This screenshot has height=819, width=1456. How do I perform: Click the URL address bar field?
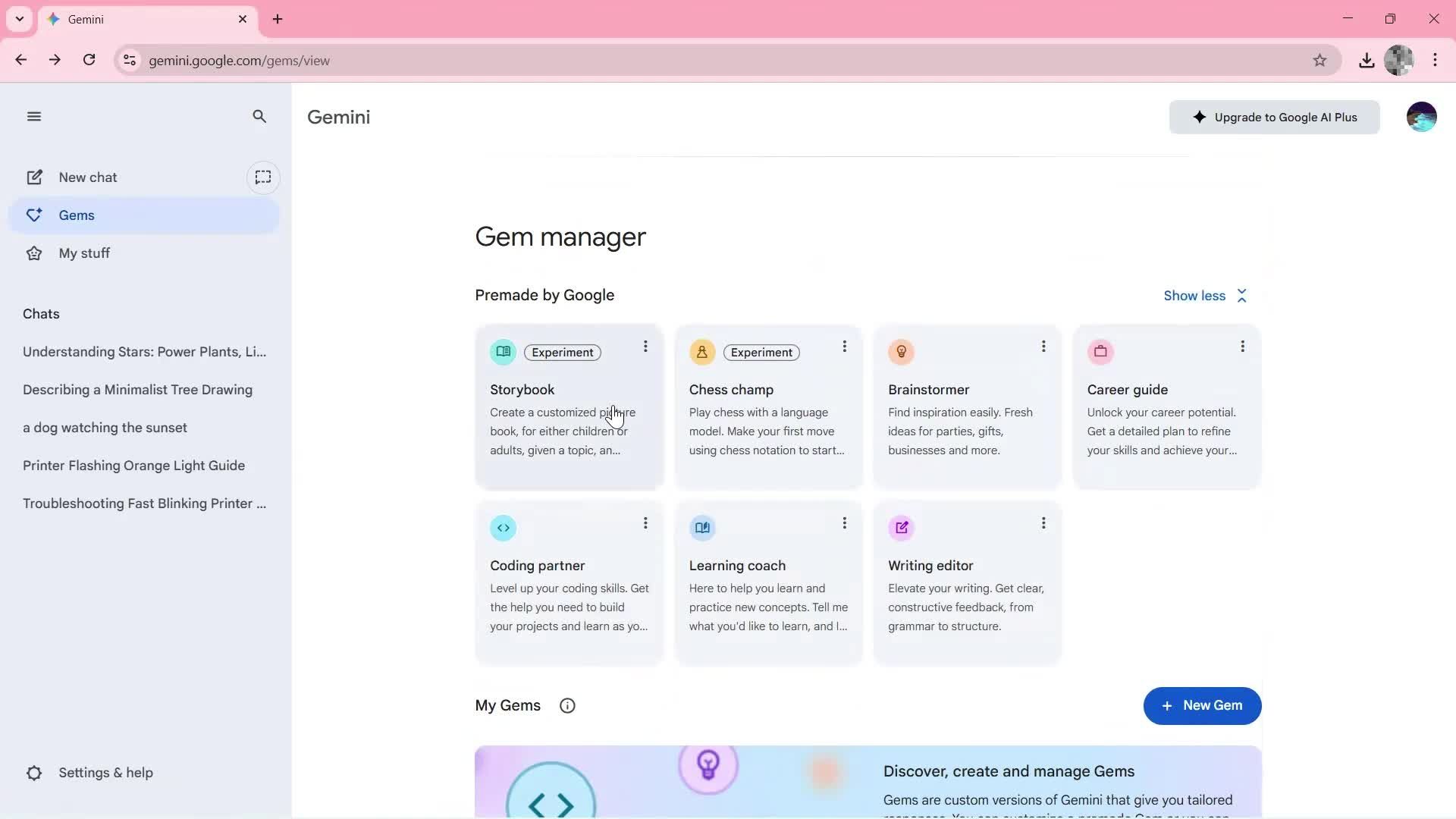(x=682, y=61)
